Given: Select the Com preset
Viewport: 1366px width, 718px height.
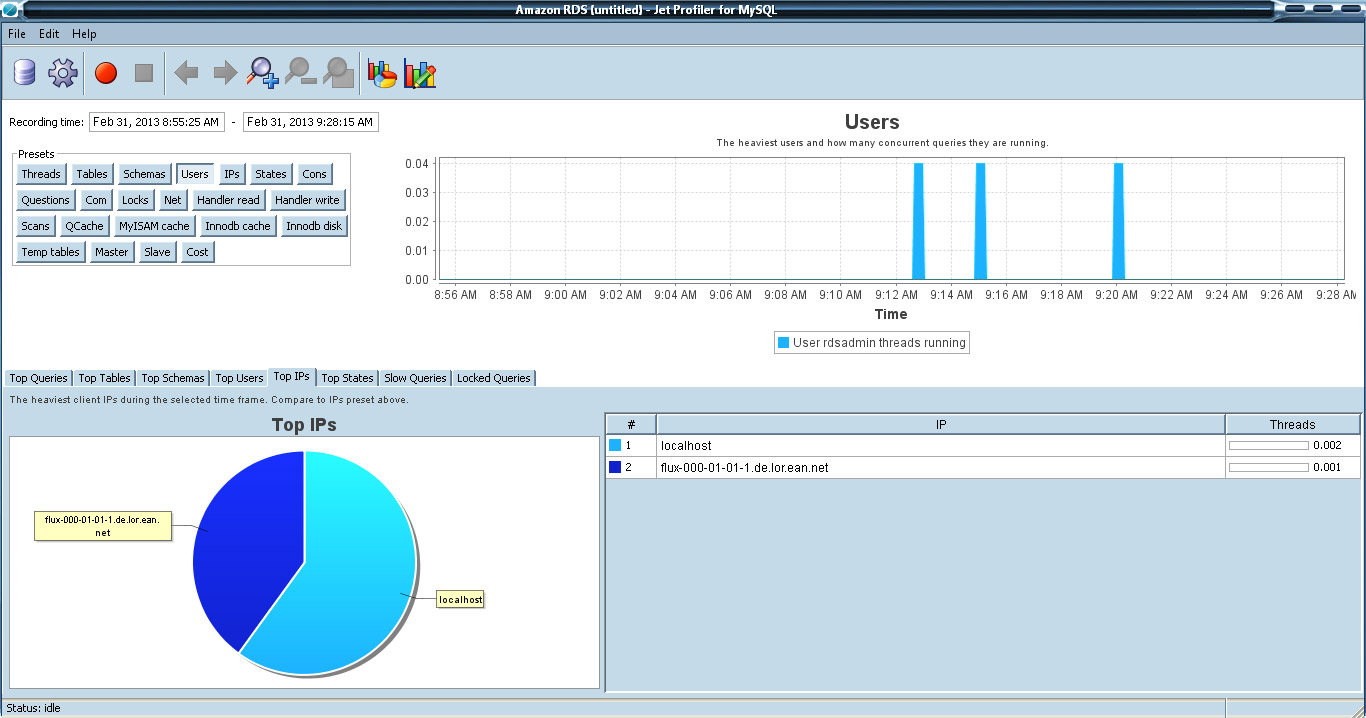Looking at the screenshot, I should (x=96, y=200).
